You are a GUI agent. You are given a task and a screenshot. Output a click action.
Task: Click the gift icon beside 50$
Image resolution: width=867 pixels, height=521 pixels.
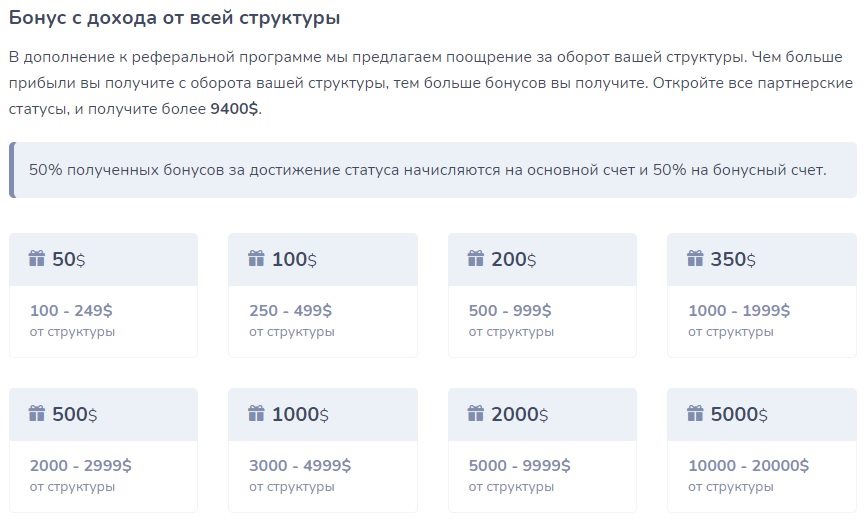(x=36, y=258)
